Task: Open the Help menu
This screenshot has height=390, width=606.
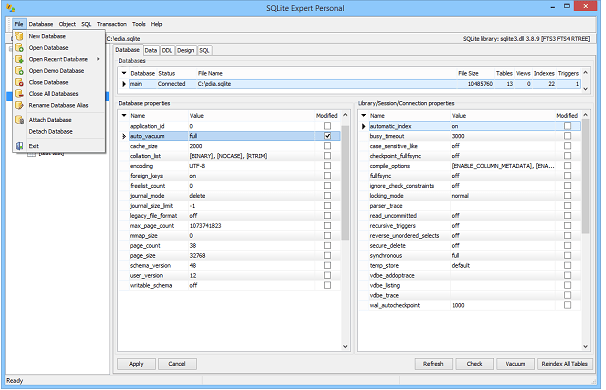Action: coord(156,24)
